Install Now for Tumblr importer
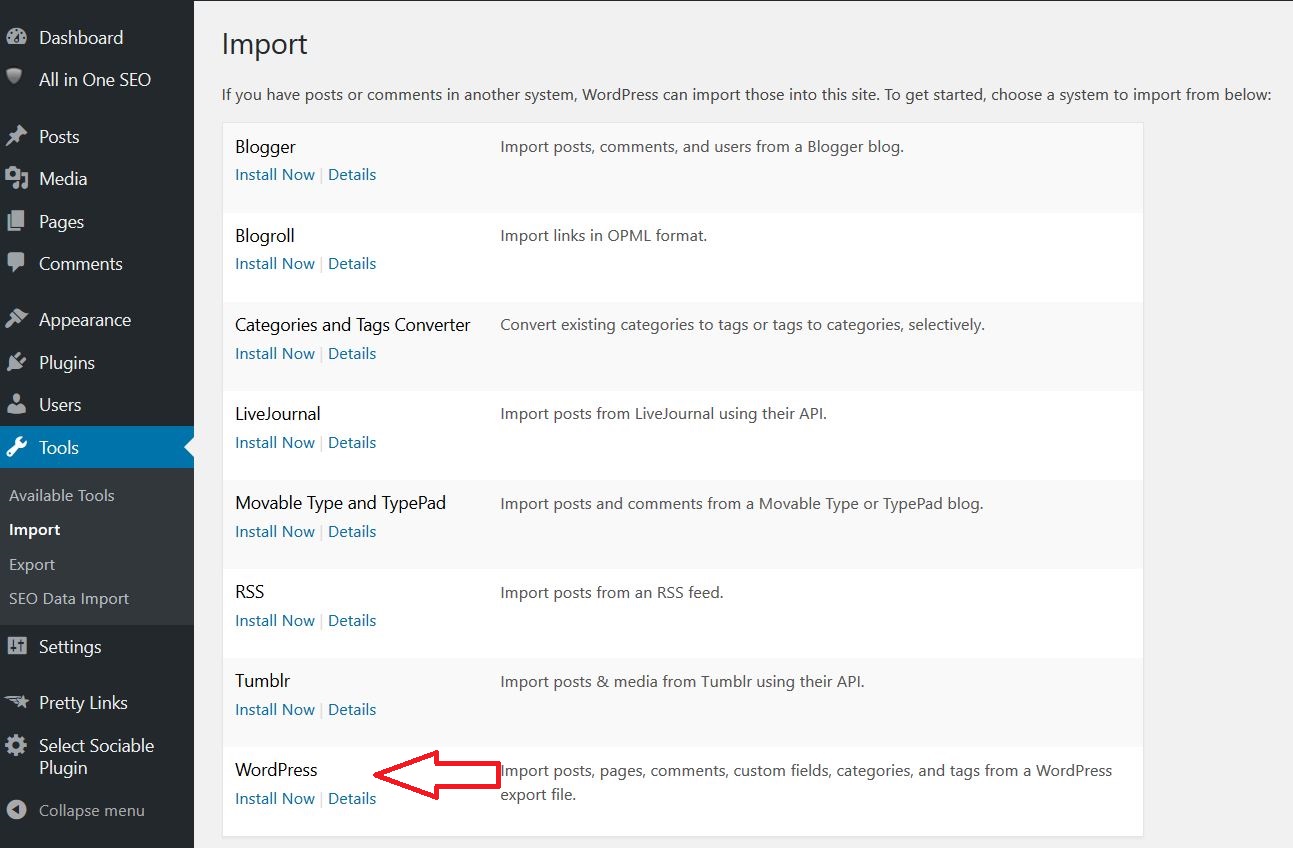This screenshot has width=1293, height=848. pyautogui.click(x=275, y=709)
